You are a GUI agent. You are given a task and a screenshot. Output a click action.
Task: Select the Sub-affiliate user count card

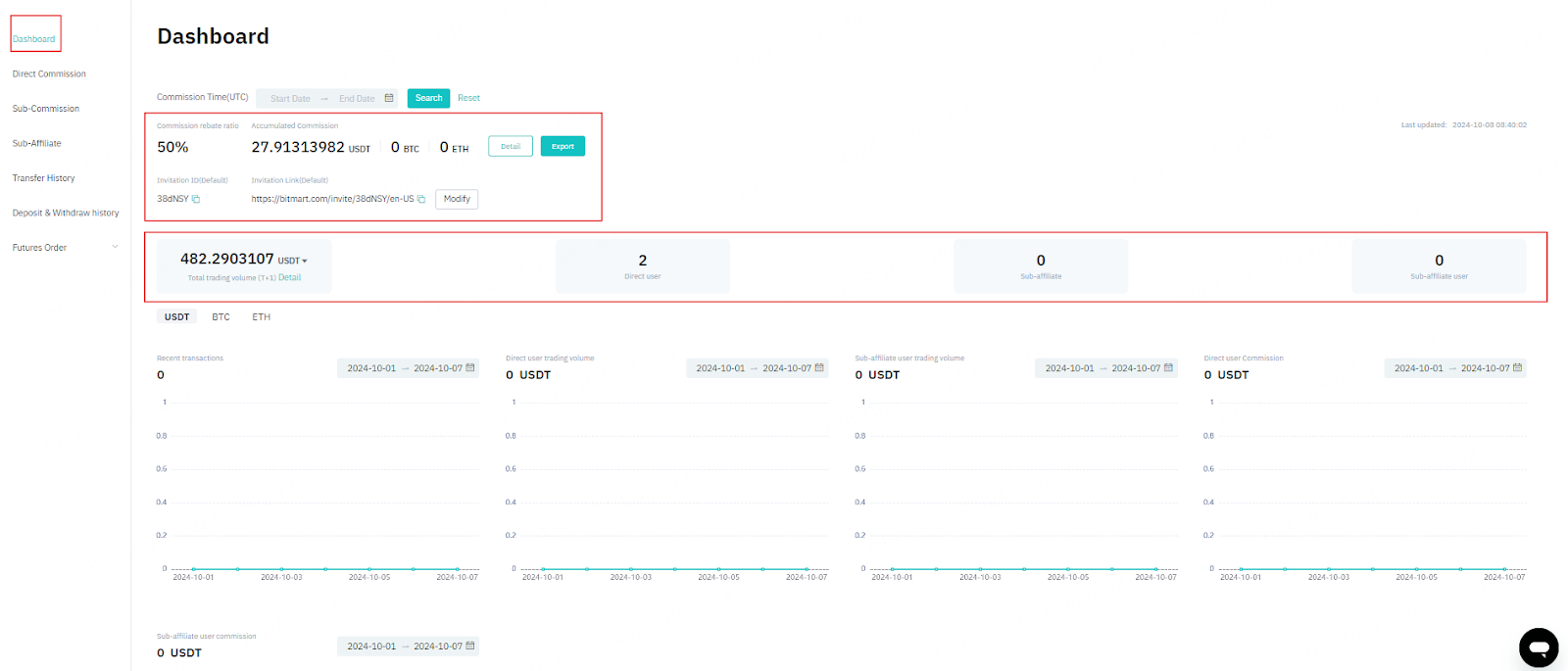1439,266
